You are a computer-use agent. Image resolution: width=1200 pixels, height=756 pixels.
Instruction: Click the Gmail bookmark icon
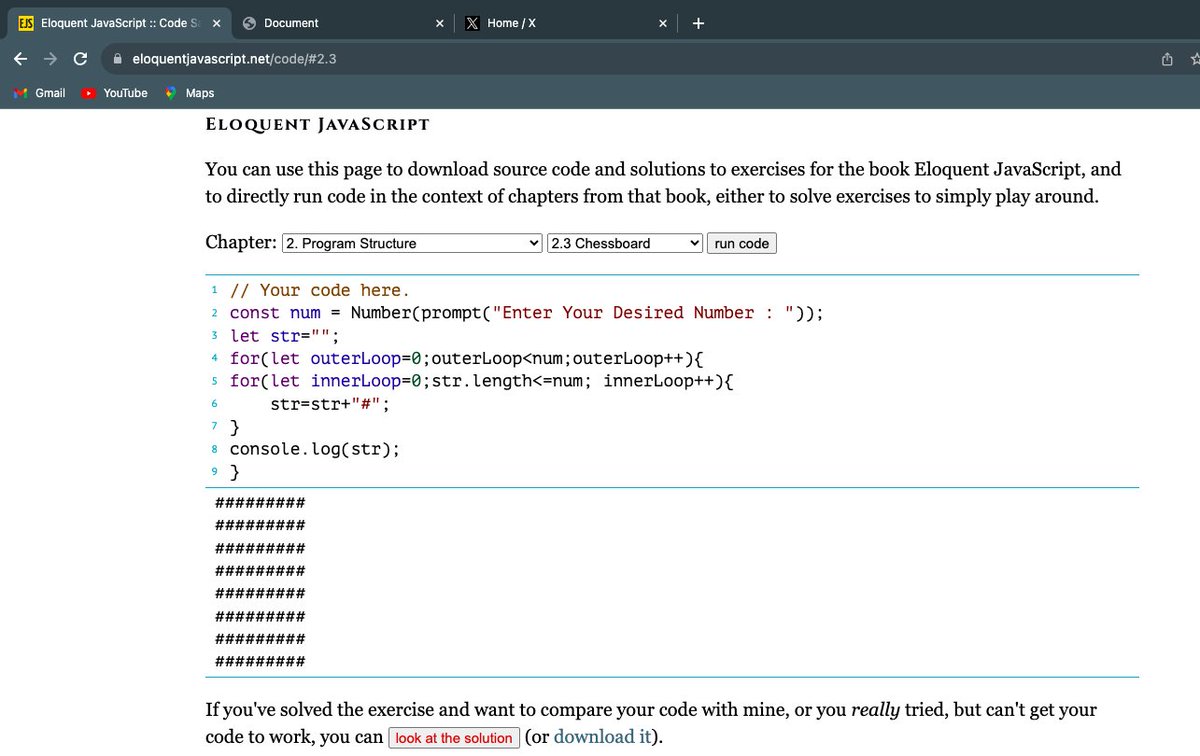19,93
